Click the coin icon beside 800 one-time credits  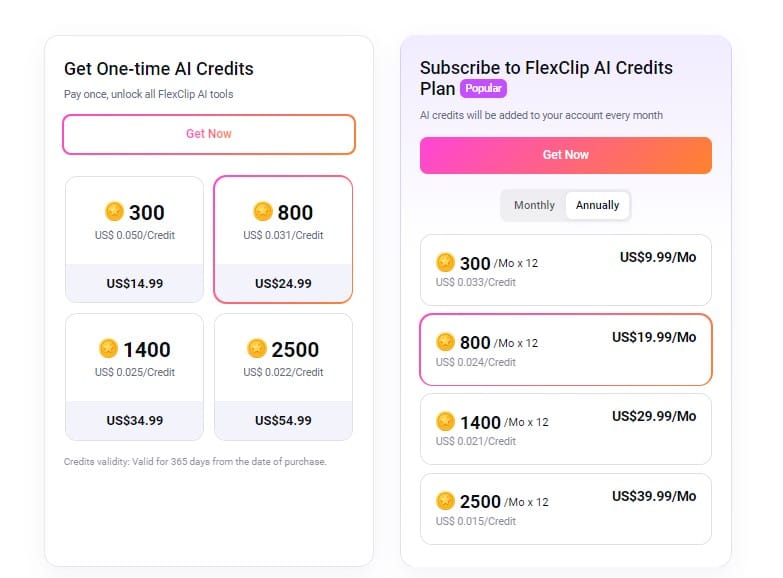[263, 212]
